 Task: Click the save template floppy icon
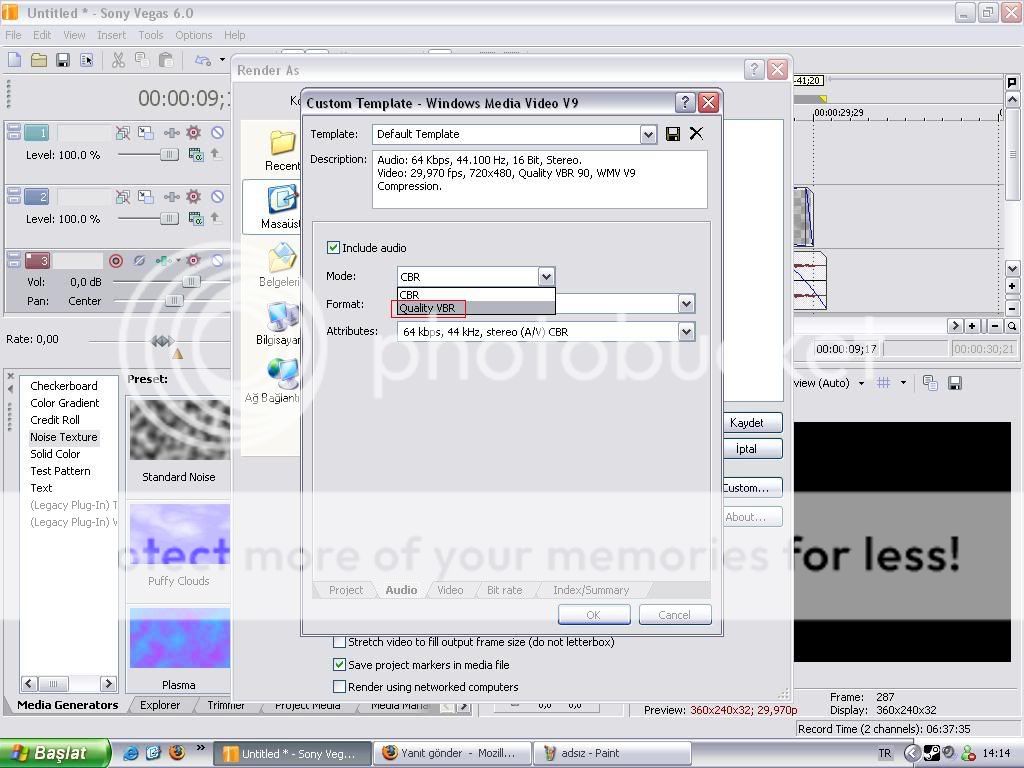[x=673, y=134]
